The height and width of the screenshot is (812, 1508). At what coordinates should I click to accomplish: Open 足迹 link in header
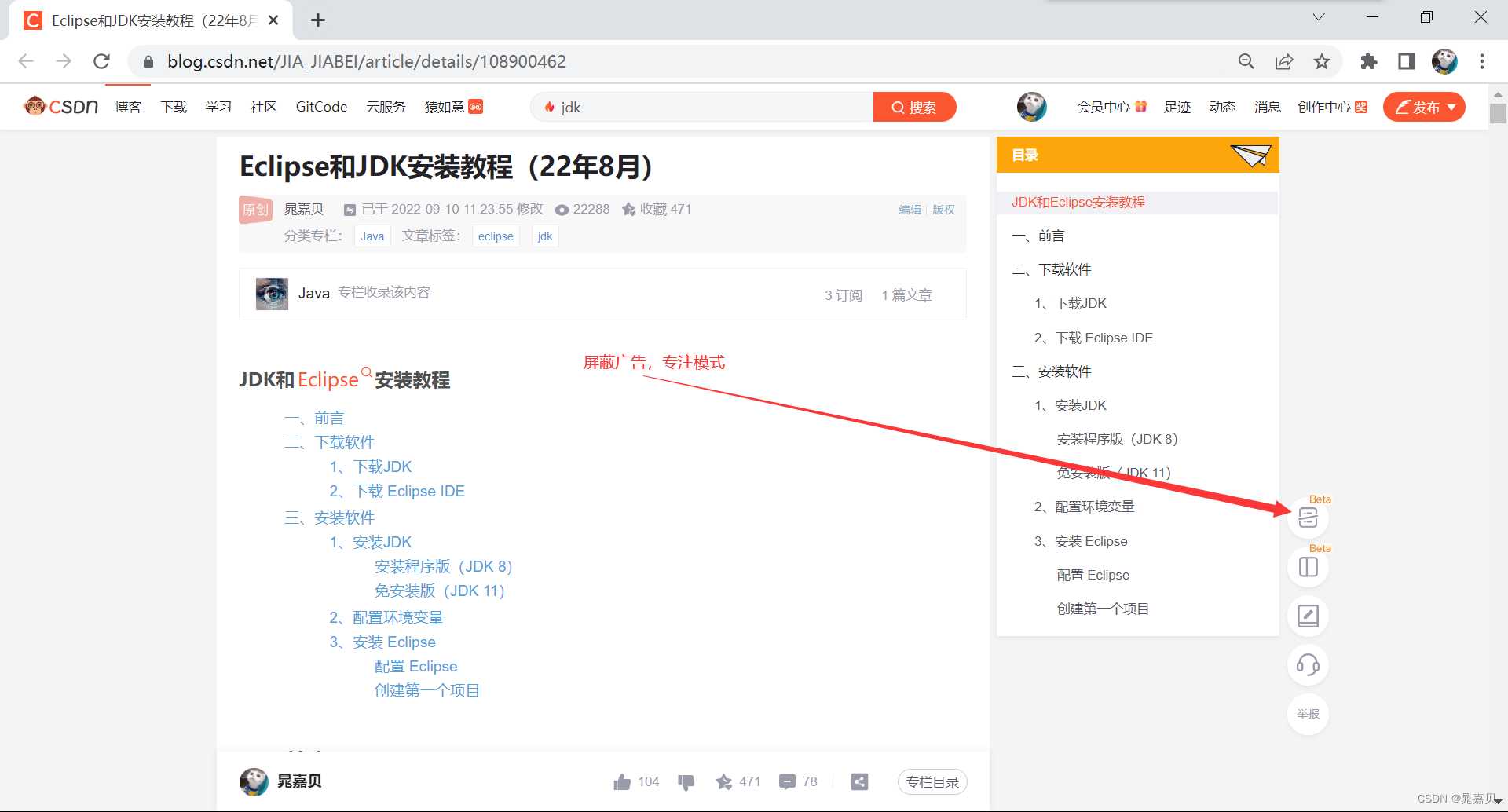[x=1177, y=107]
